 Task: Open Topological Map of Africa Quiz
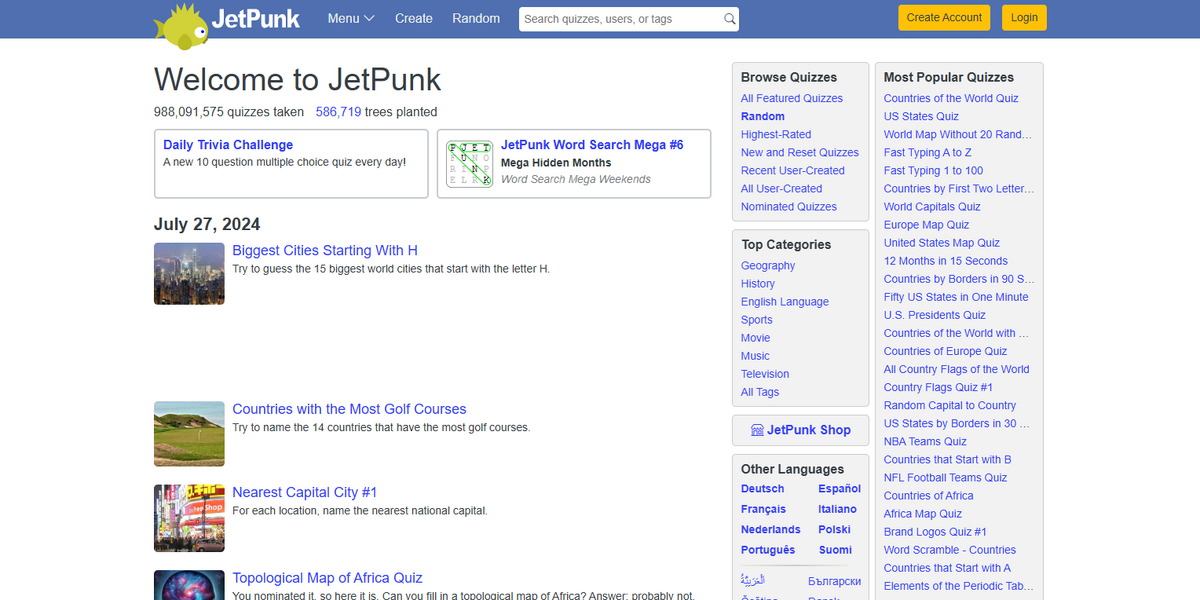(327, 578)
